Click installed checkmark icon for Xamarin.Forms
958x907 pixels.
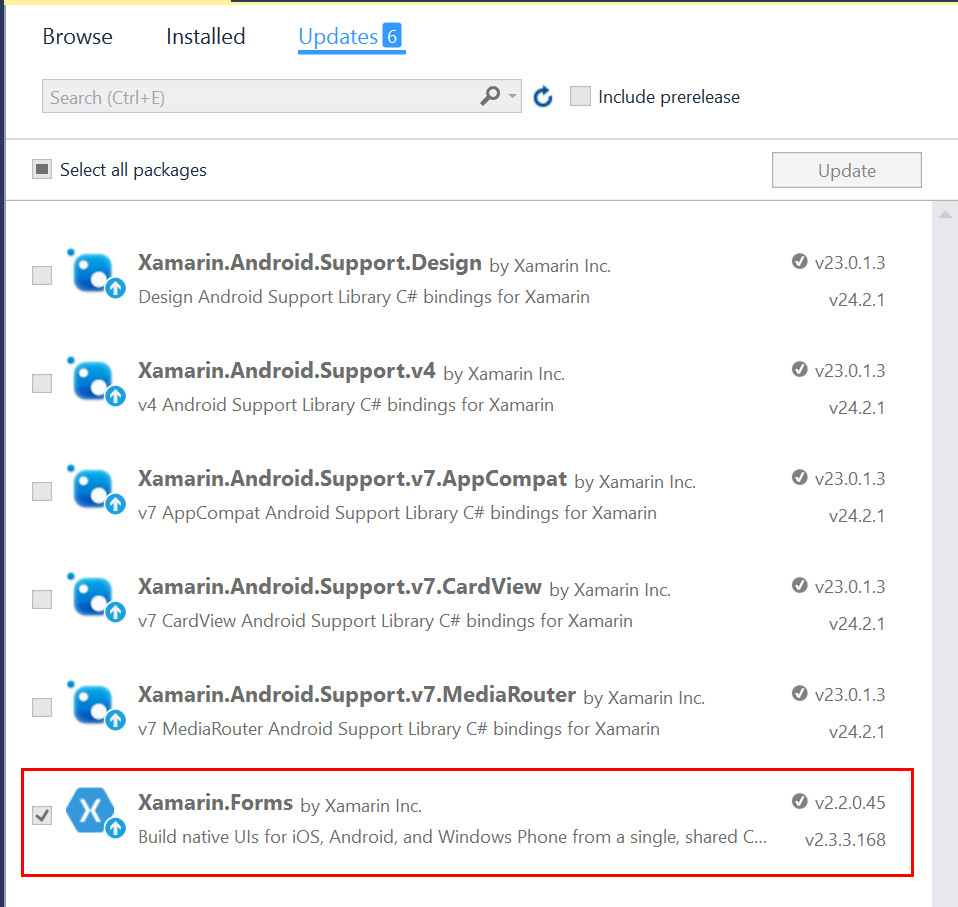coord(799,801)
